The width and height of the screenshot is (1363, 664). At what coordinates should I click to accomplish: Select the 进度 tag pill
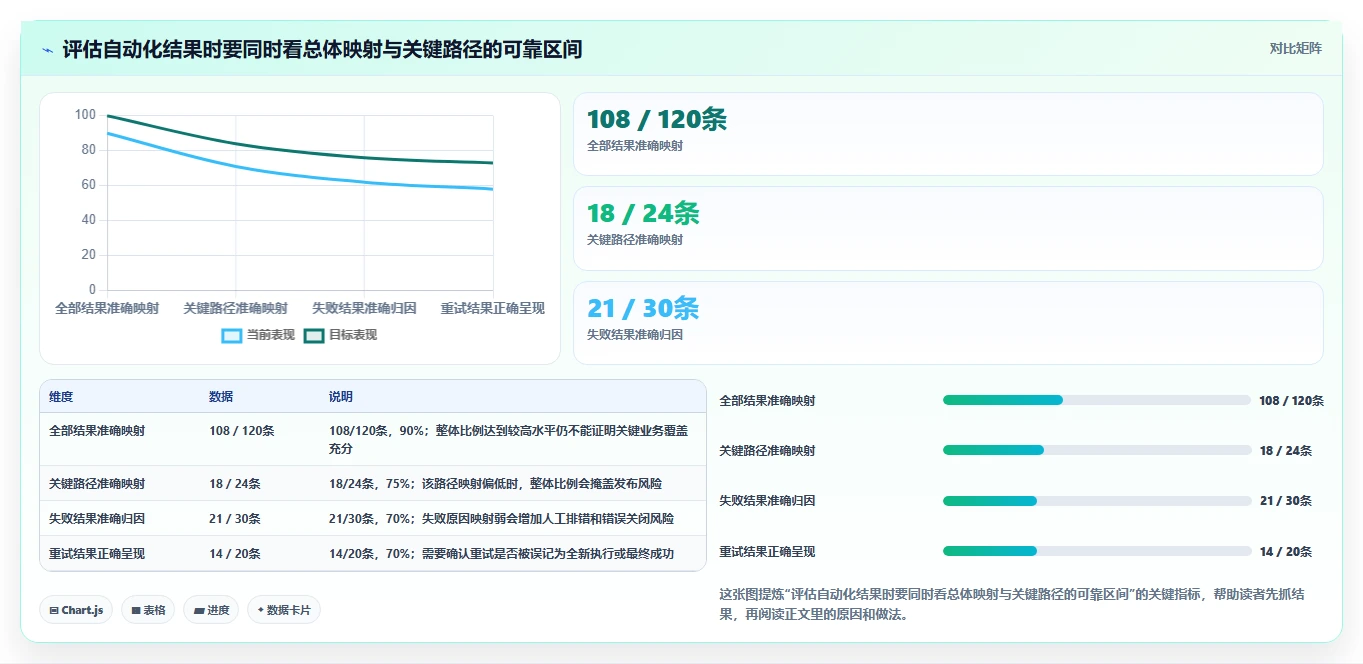pos(211,610)
